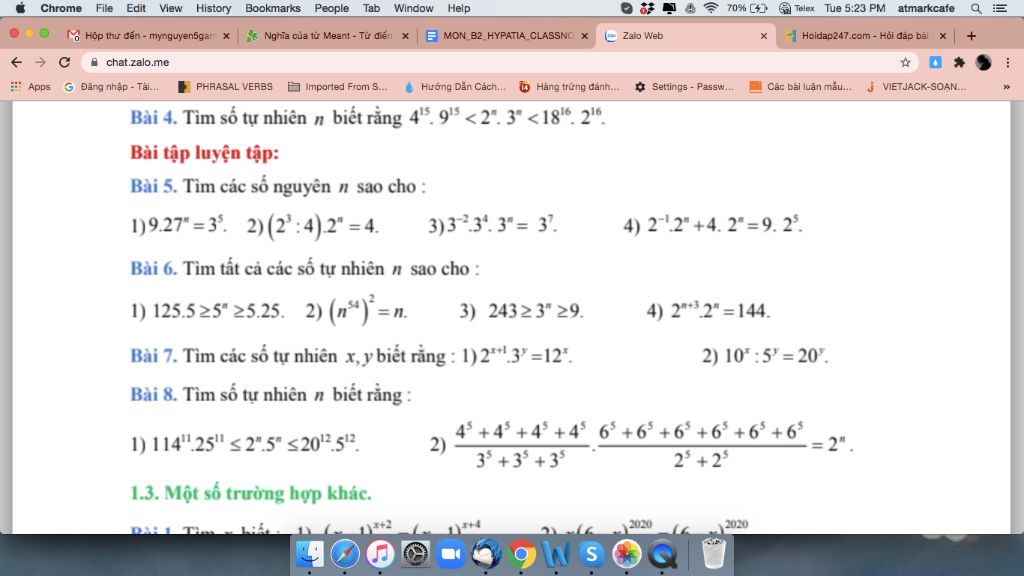
Task: Open Skype from the Dock
Action: click(x=592, y=554)
